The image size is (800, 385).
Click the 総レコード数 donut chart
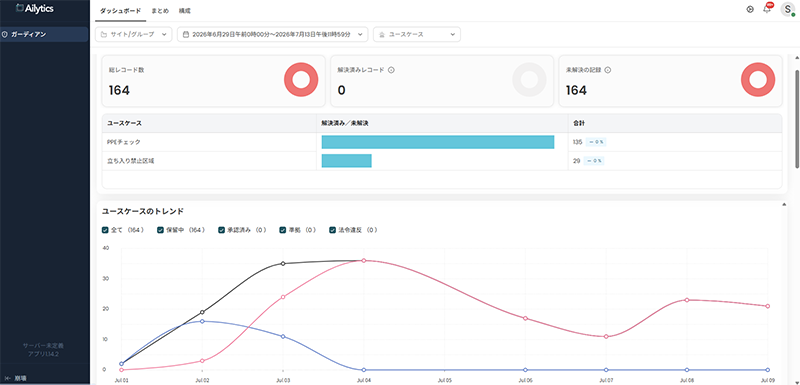[301, 80]
